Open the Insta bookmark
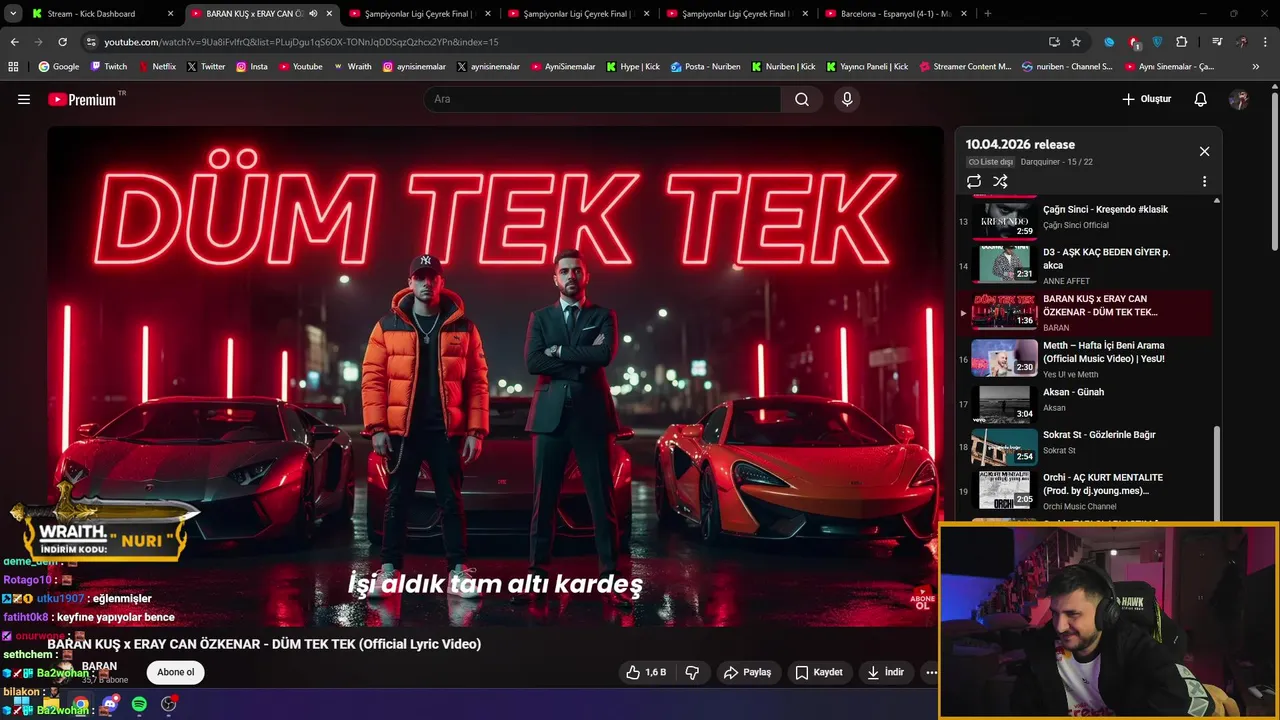This screenshot has height=720, width=1280. (x=252, y=66)
